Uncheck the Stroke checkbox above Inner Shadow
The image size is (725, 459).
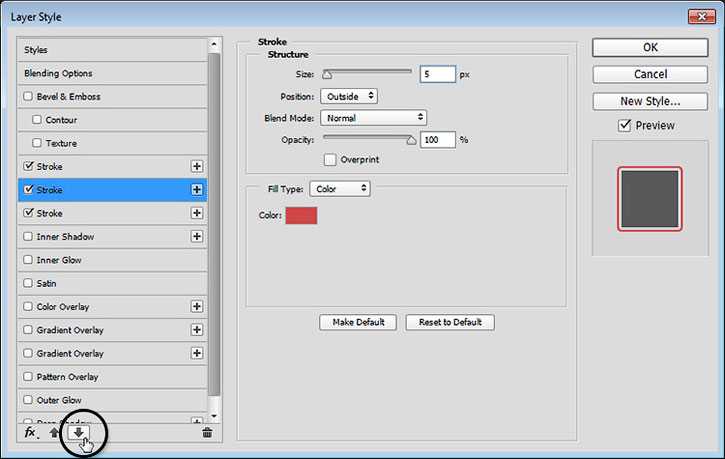click(28, 213)
